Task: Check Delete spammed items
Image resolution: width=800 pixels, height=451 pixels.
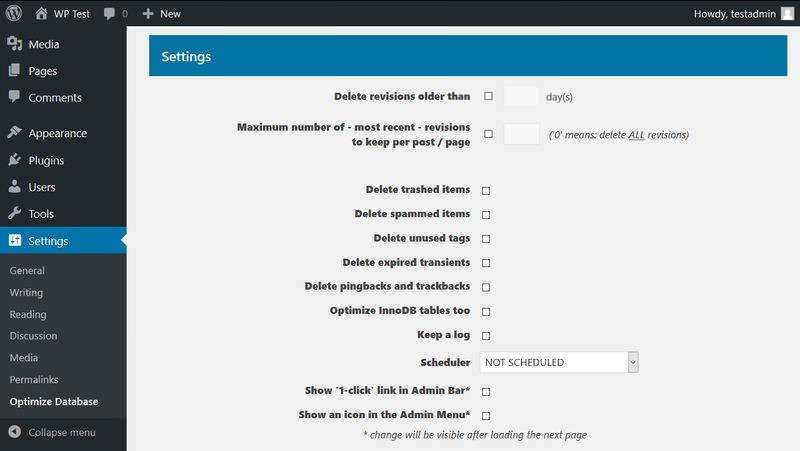Action: pyautogui.click(x=486, y=215)
